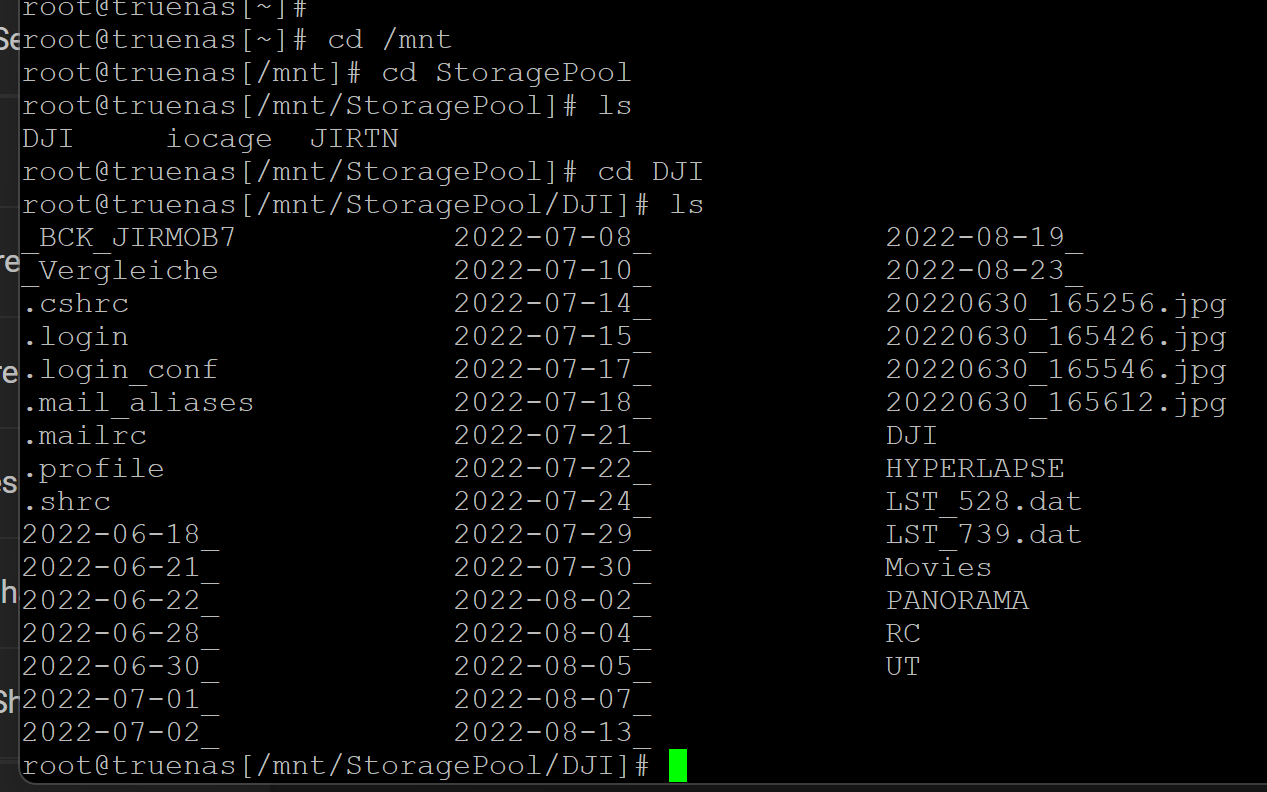Click the .cshrc file entry
Image resolution: width=1267 pixels, height=792 pixels.
pos(76,304)
